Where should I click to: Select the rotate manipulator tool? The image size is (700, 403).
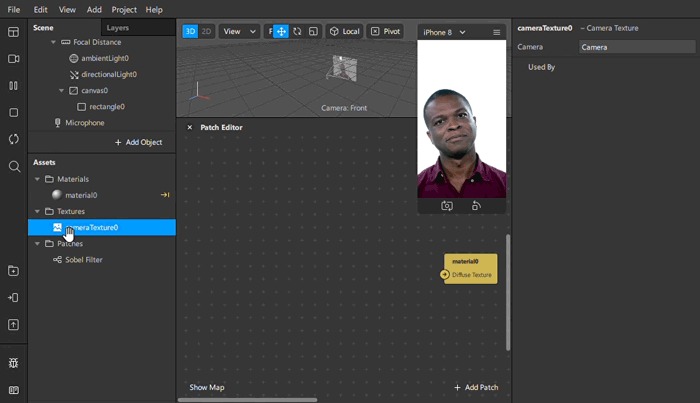point(297,32)
